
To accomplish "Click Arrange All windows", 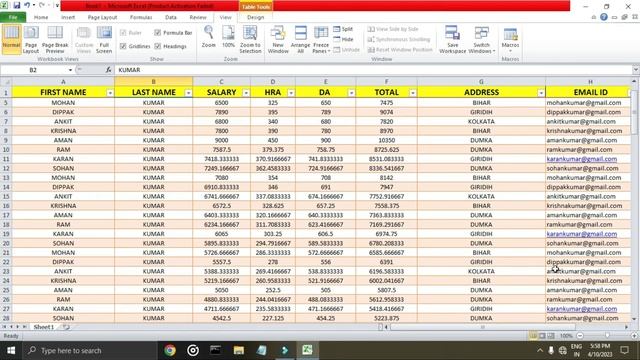I will pyautogui.click(x=300, y=40).
